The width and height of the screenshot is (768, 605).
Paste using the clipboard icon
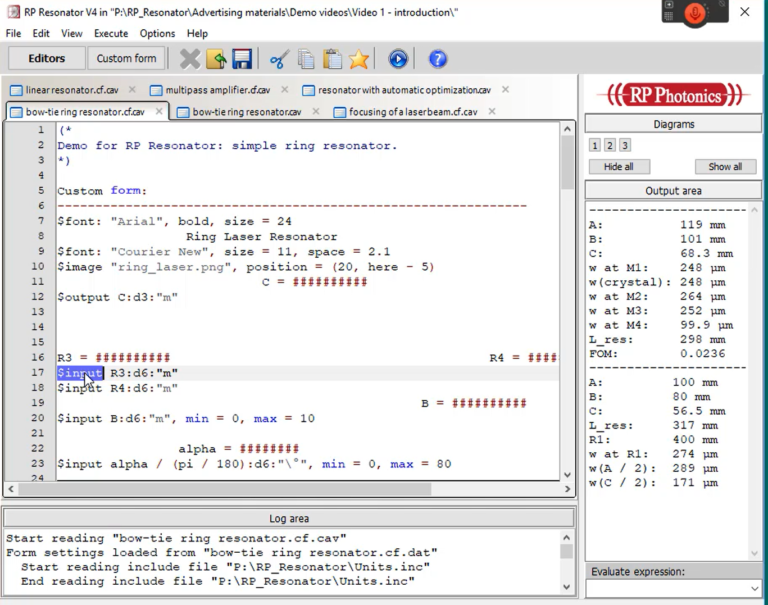pos(333,59)
